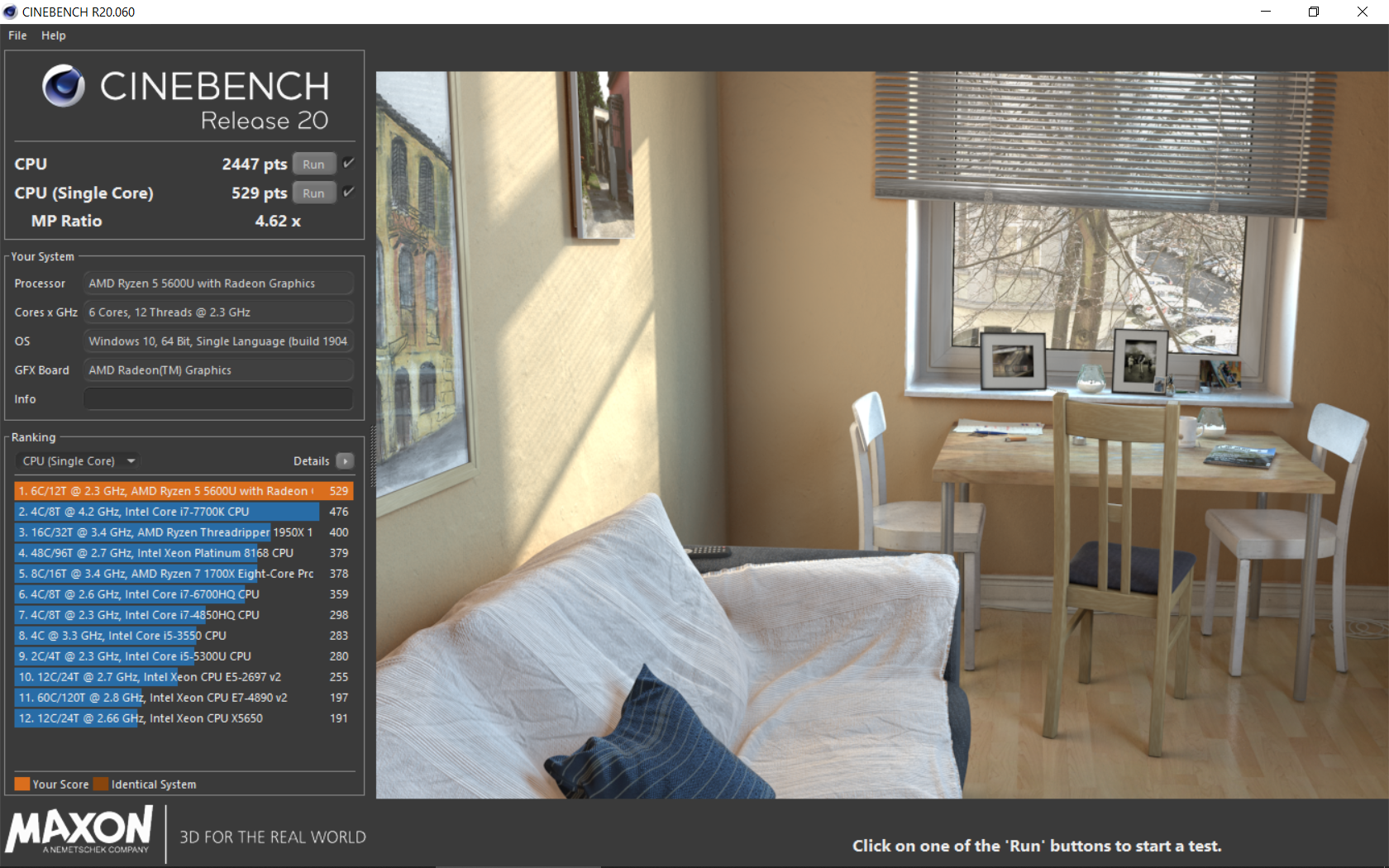Select ranking row 3 AMD Ryzen Threadripper 1950X
Screen dimensions: 1389x868
184,532
